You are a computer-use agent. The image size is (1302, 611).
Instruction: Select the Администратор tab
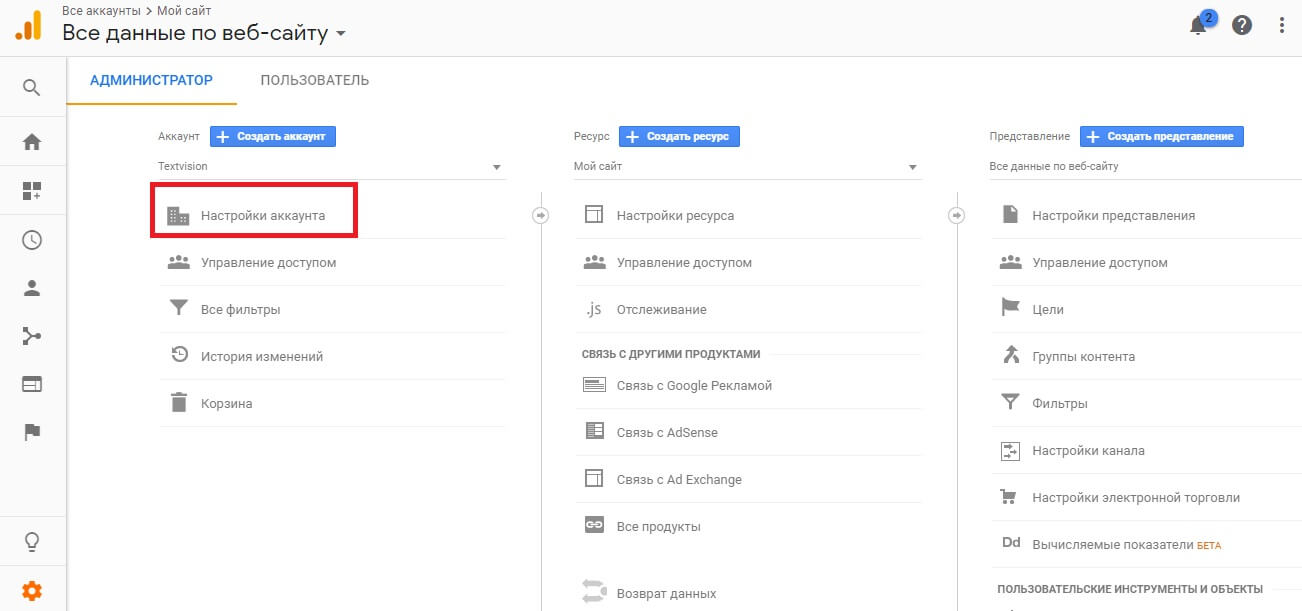pyautogui.click(x=151, y=80)
